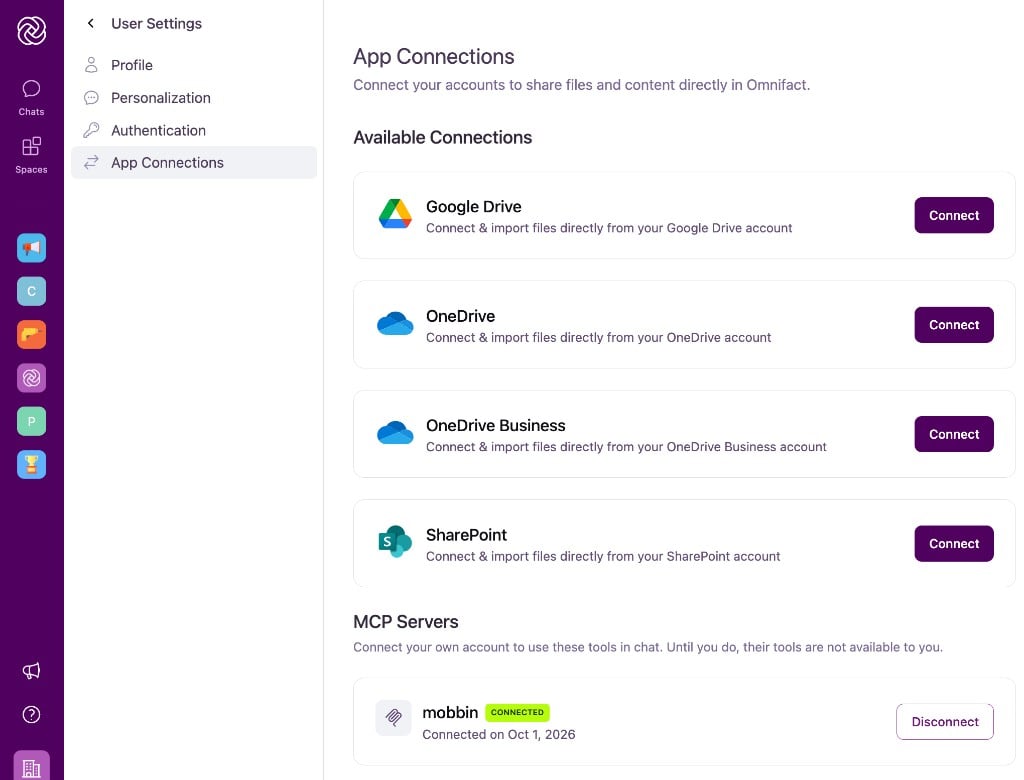
Task: Open the Personalization settings page
Action: click(x=194, y=97)
